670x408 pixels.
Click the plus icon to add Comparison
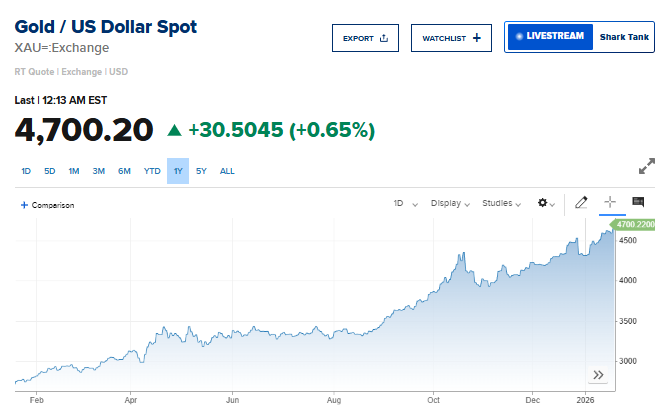click(24, 205)
